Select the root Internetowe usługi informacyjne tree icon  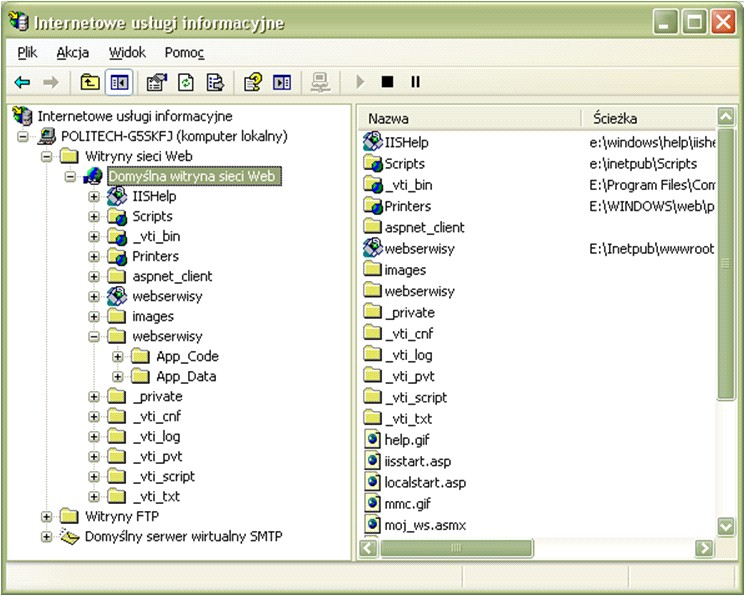click(x=22, y=116)
